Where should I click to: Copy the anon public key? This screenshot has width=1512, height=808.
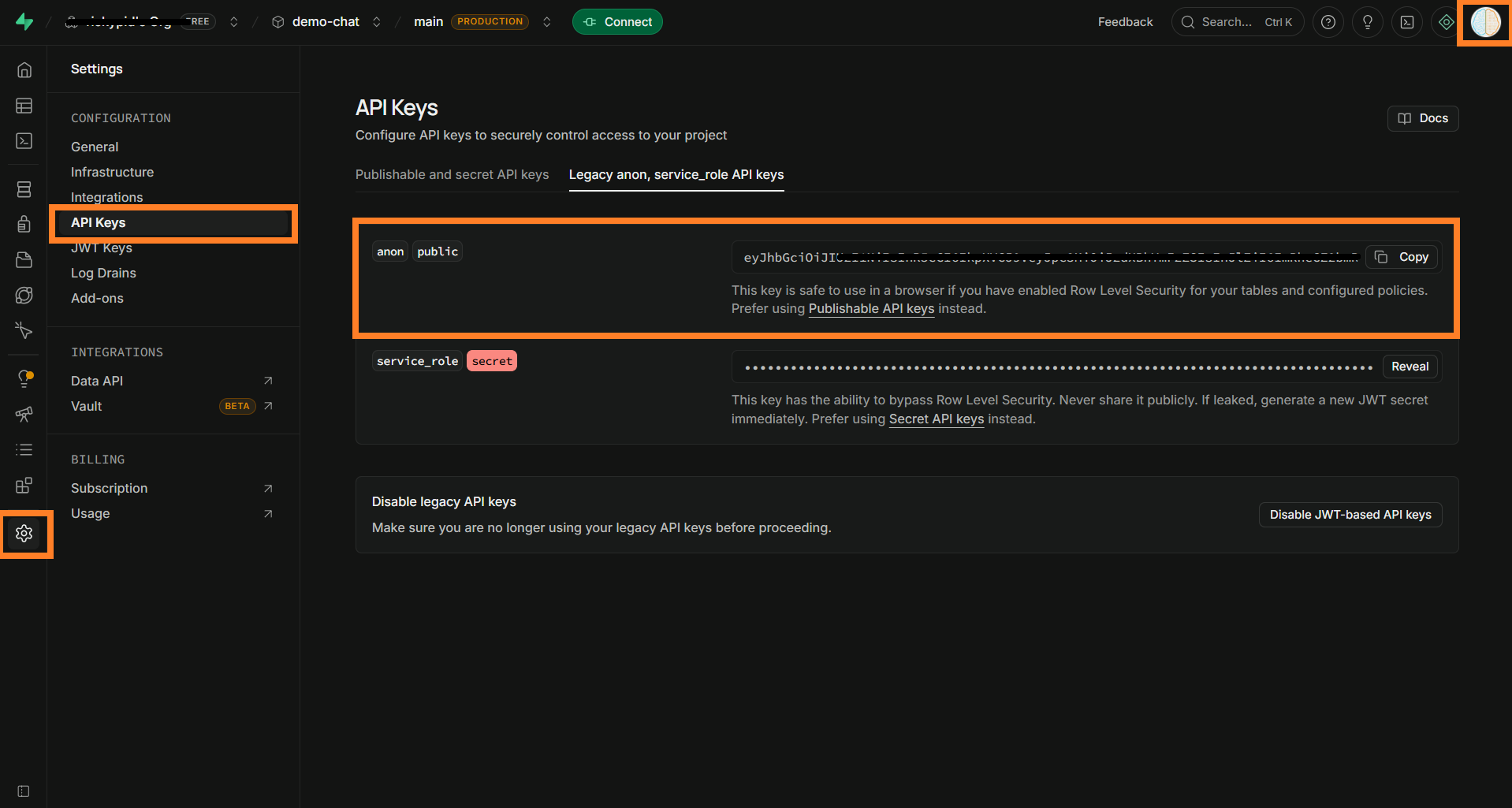tap(1402, 257)
